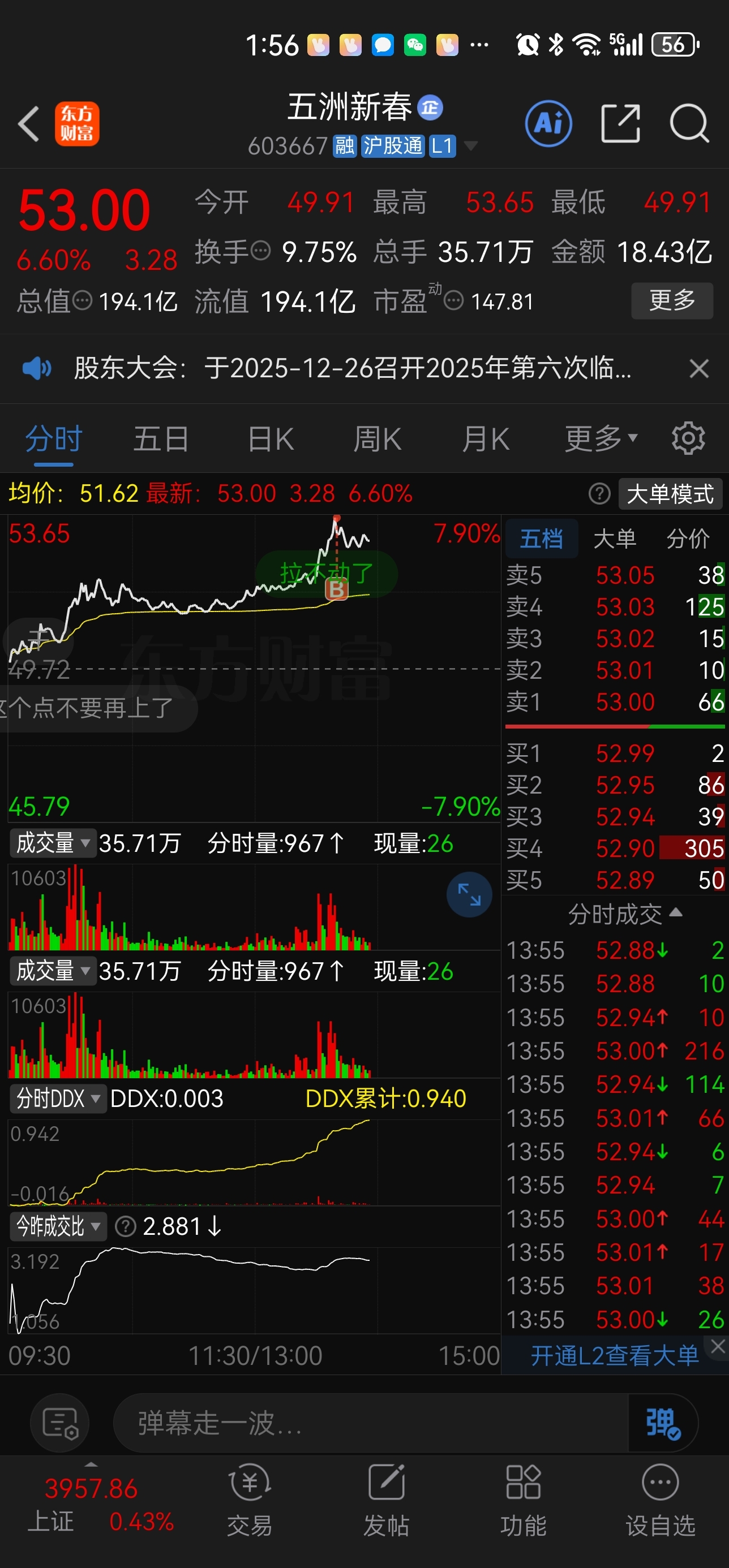Image resolution: width=729 pixels, height=1568 pixels.
Task: Open the search magnifier icon
Action: point(689,123)
